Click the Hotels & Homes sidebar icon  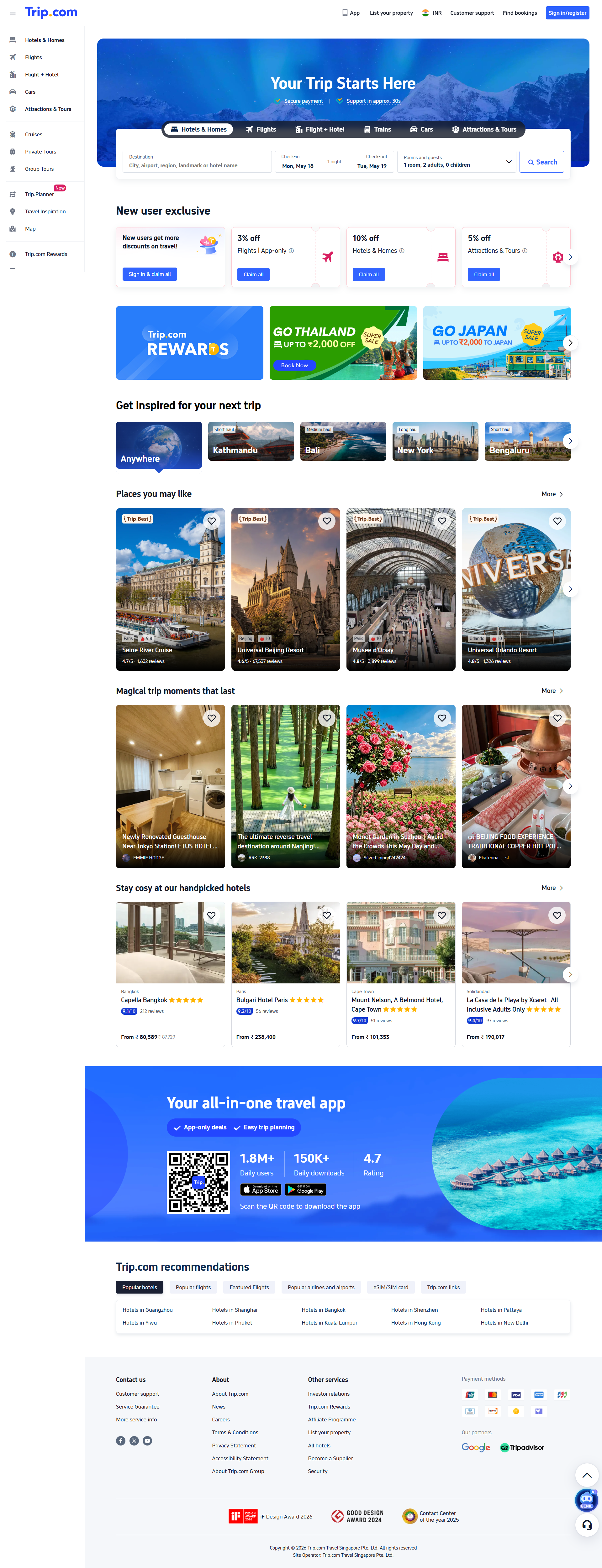coord(13,40)
